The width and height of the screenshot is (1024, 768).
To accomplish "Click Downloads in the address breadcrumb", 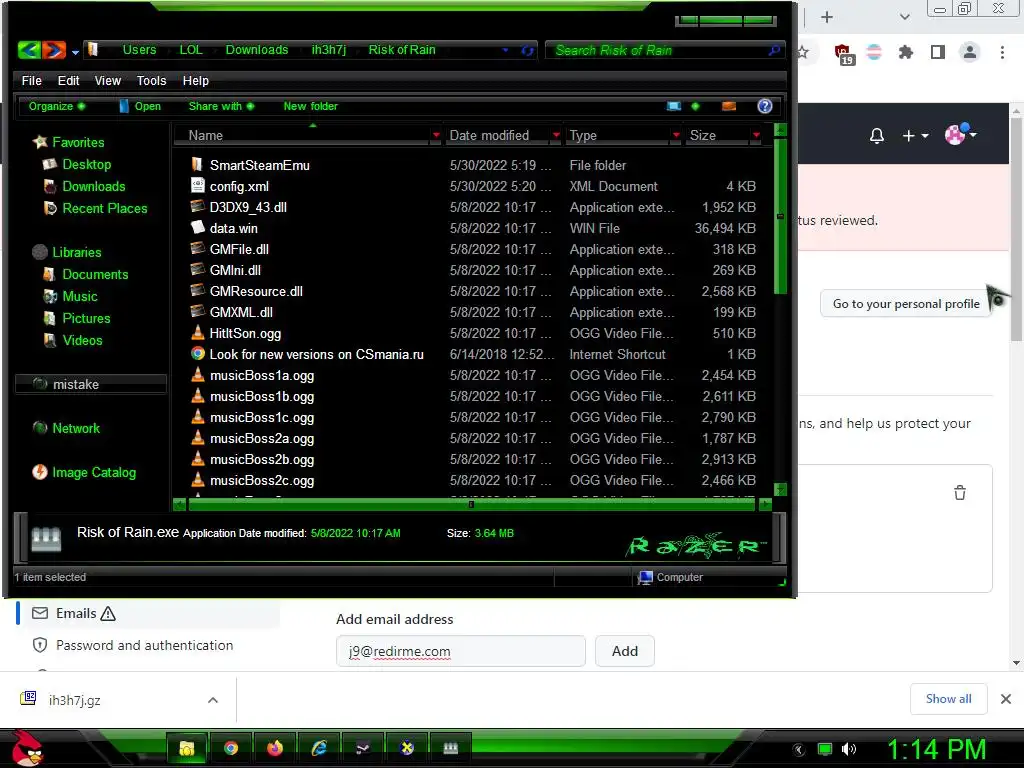I will [x=257, y=50].
